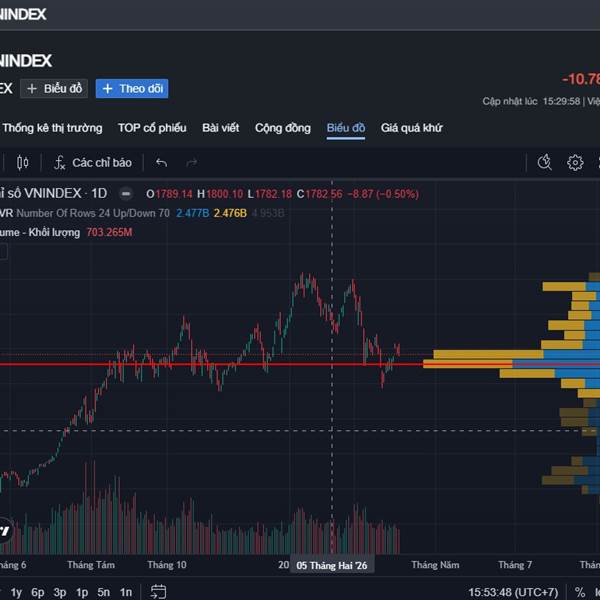The image size is (600, 600).
Task: Select the 6p time range
Action: click(38, 592)
